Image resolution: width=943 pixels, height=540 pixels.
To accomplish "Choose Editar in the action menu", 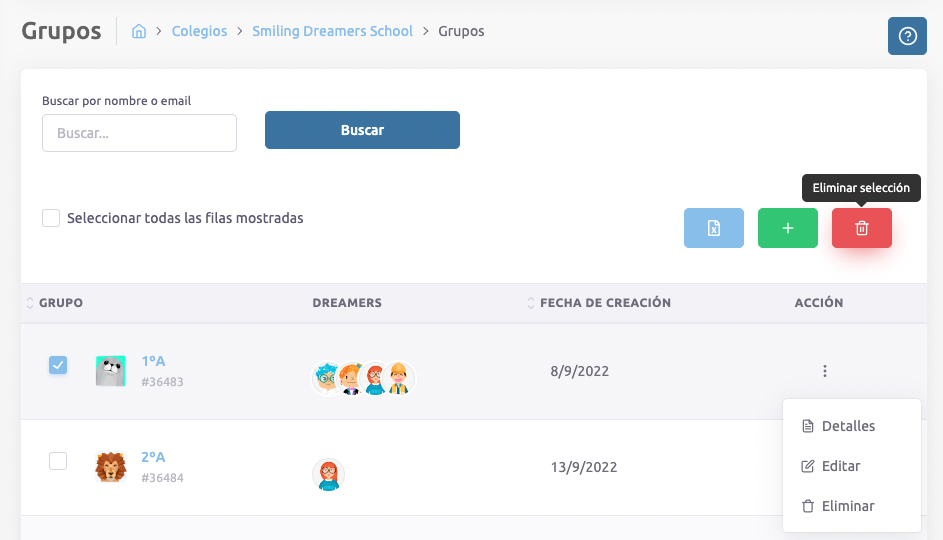I will click(840, 466).
